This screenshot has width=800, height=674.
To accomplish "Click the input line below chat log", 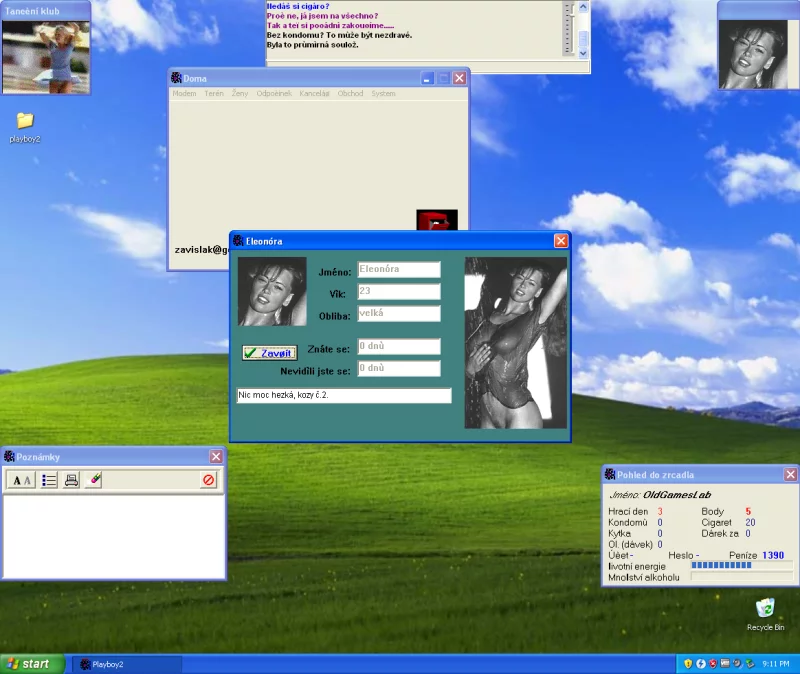I will tap(428, 67).
